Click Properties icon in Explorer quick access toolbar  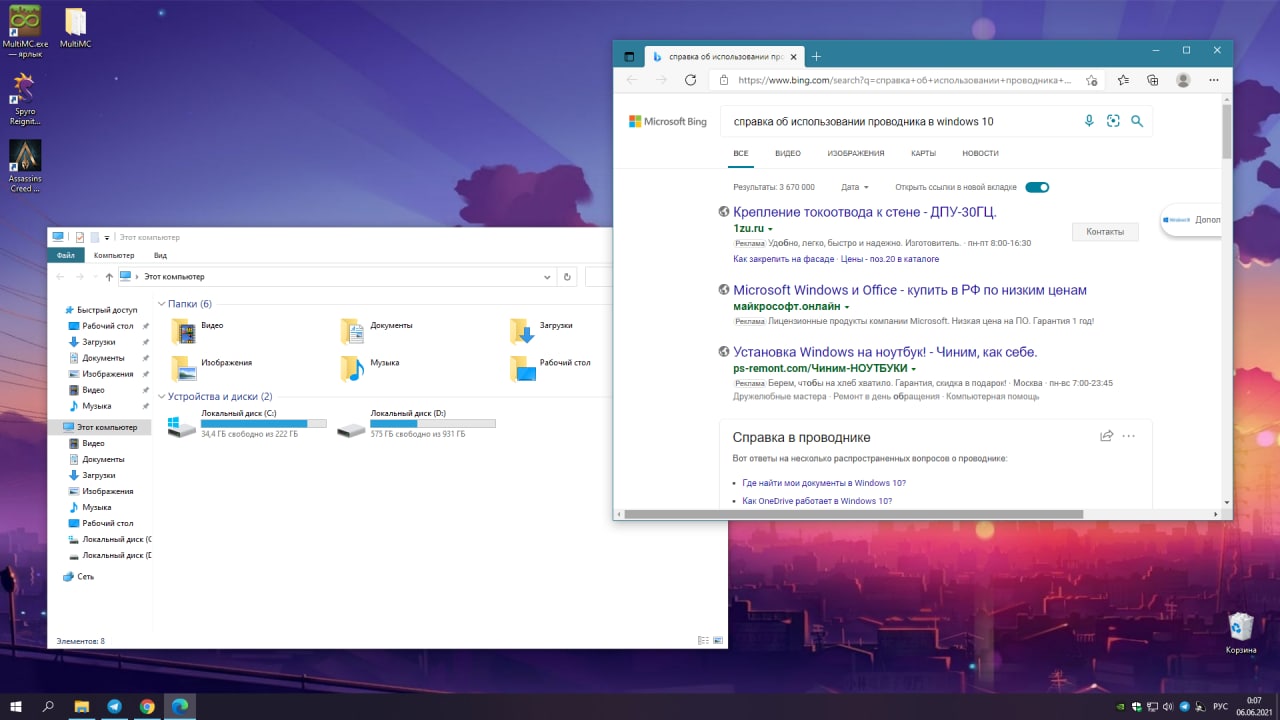coord(80,237)
